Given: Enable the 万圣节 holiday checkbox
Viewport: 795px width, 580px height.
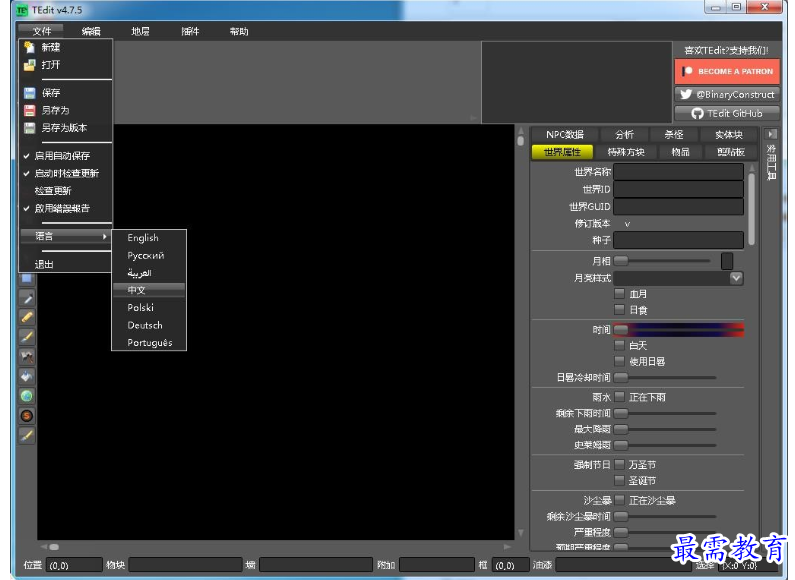Looking at the screenshot, I should [x=619, y=464].
